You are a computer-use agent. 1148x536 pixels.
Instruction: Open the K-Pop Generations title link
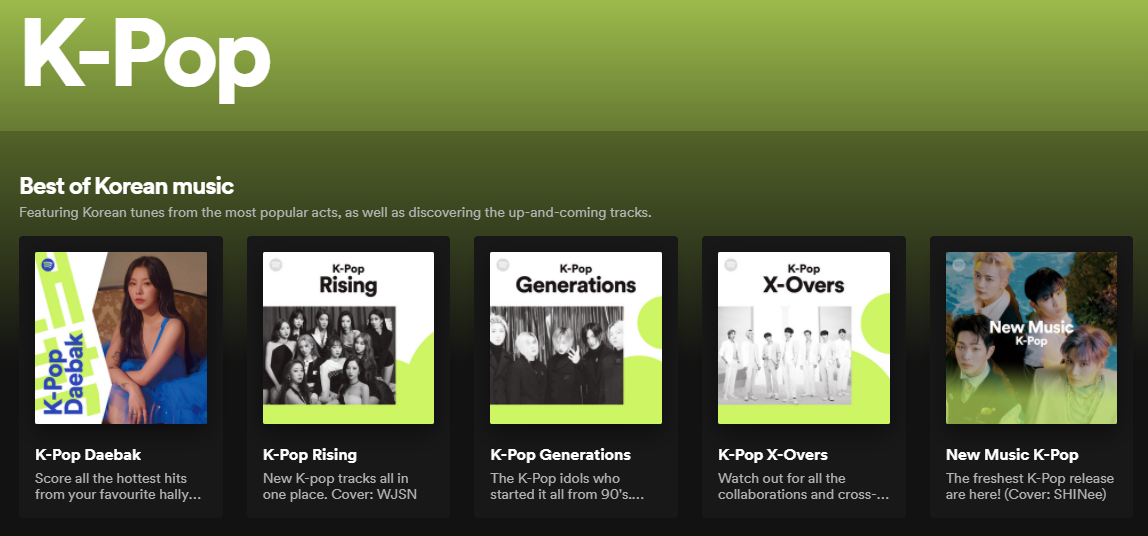tap(561, 455)
